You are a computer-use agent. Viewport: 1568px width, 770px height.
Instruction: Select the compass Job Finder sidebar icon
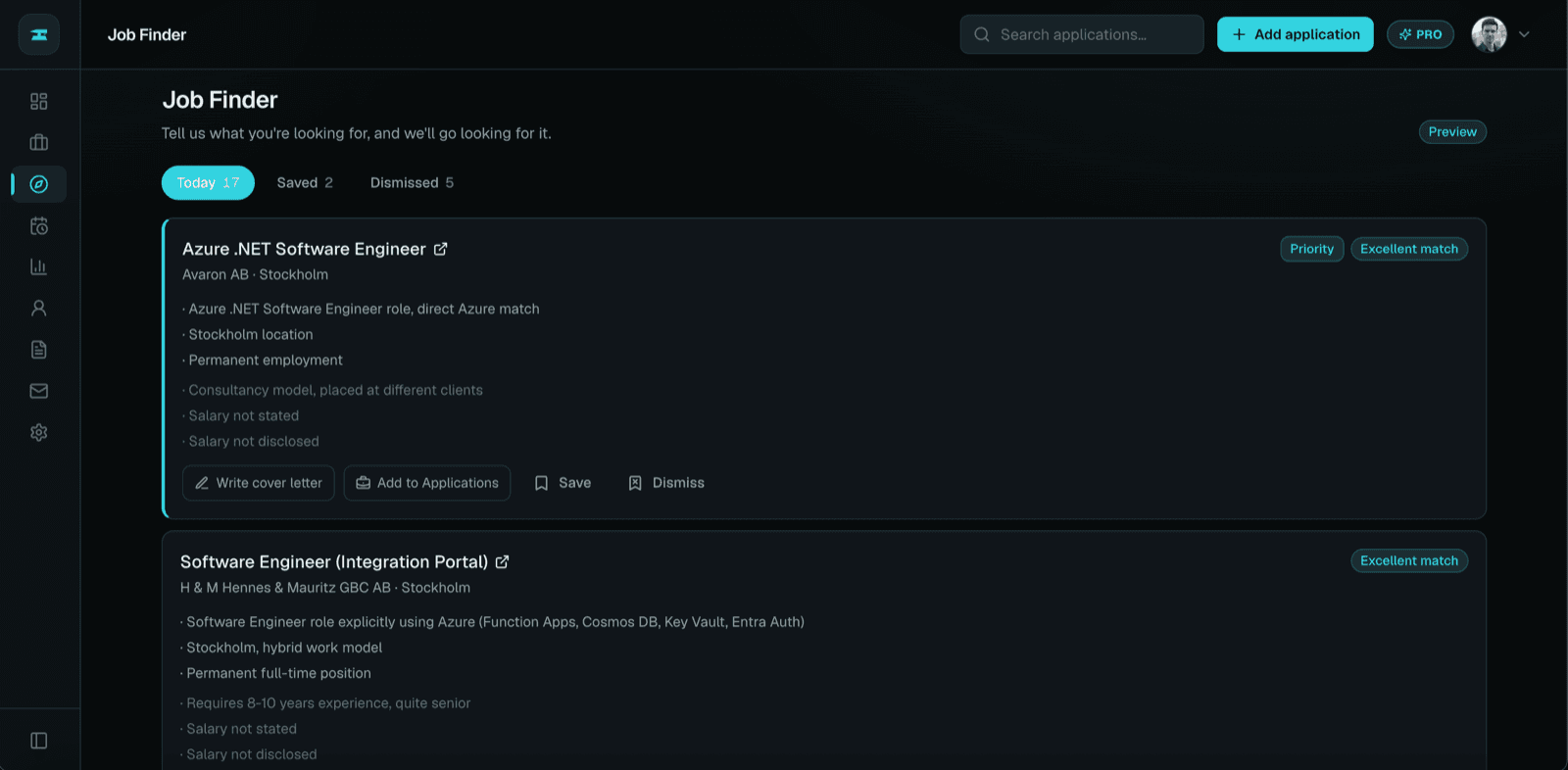pos(39,184)
